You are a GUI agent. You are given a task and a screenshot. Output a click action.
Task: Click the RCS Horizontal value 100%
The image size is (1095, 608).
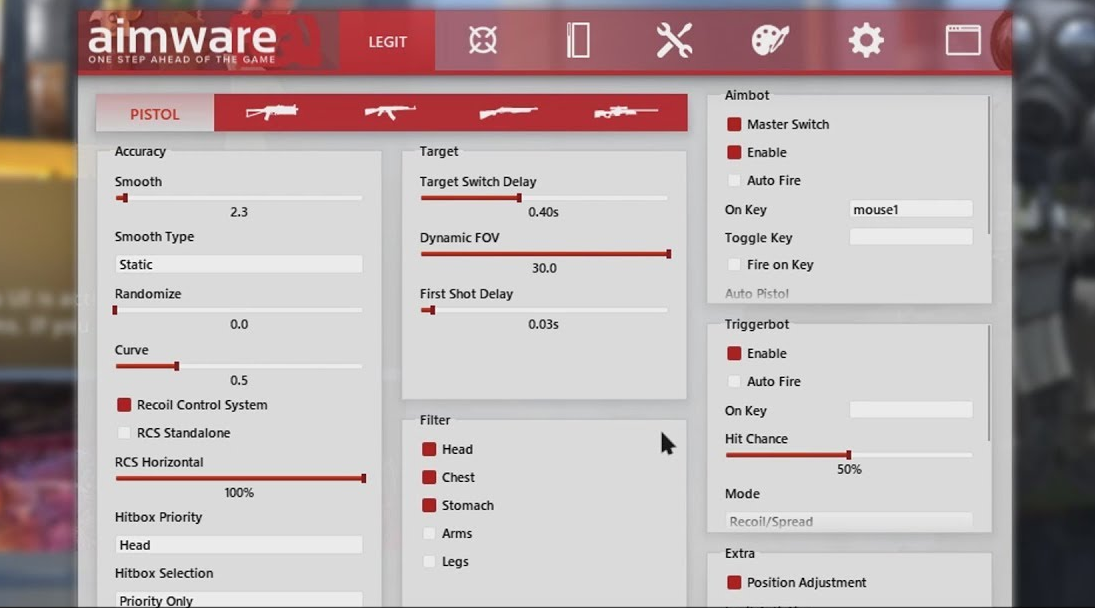point(239,493)
